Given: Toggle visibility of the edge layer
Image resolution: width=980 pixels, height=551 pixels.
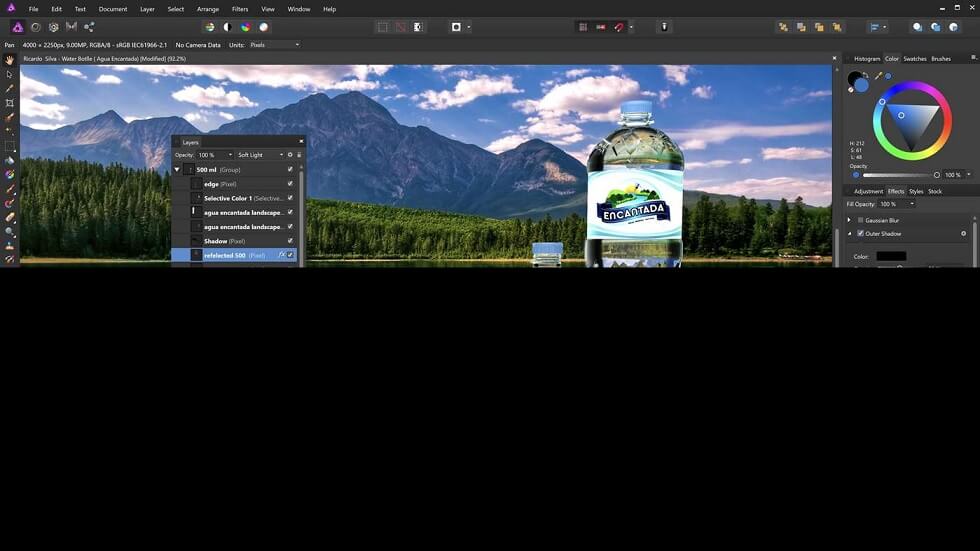Looking at the screenshot, I should point(290,184).
